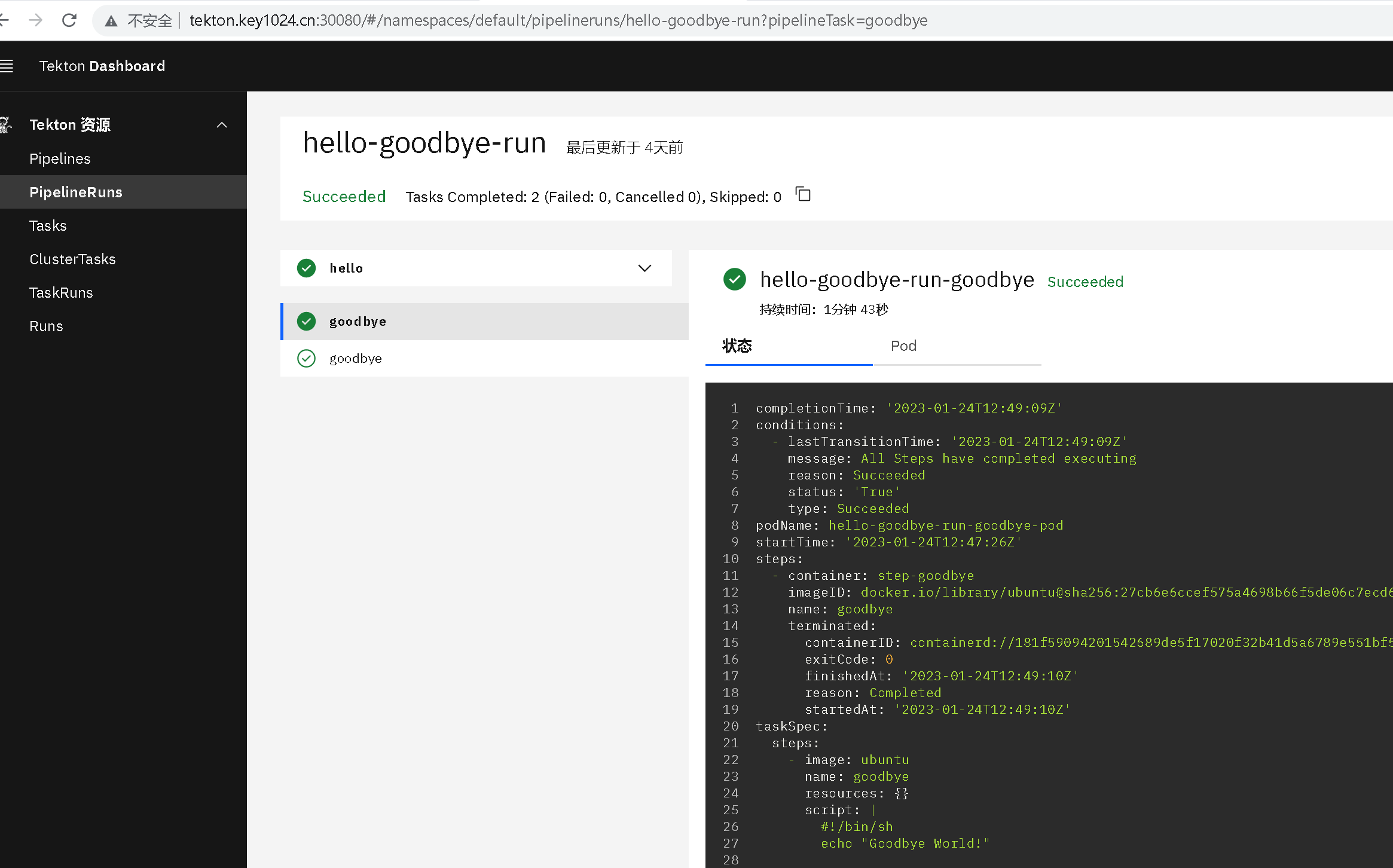Click the finishedAt timestamp line
Viewport: 1393px width, 868px height.
(x=942, y=676)
